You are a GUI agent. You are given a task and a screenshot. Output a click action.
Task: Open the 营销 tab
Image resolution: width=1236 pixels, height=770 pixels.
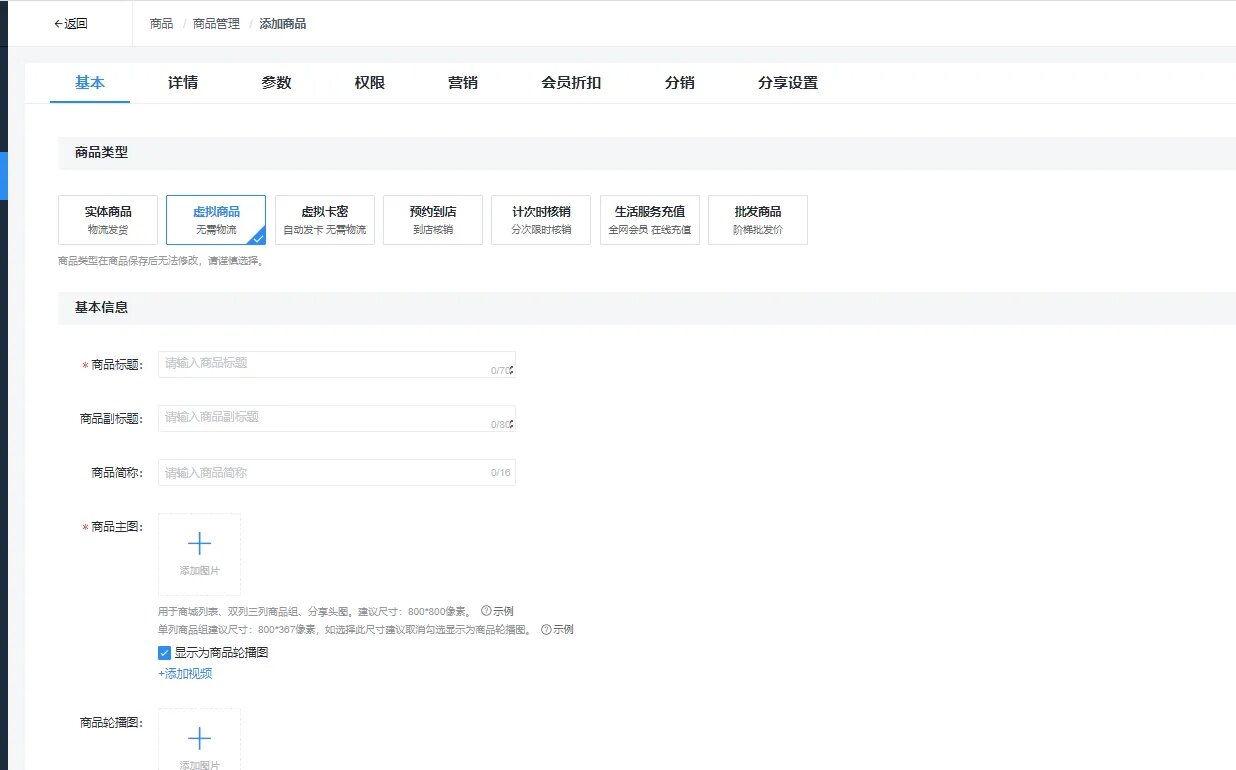pyautogui.click(x=462, y=83)
